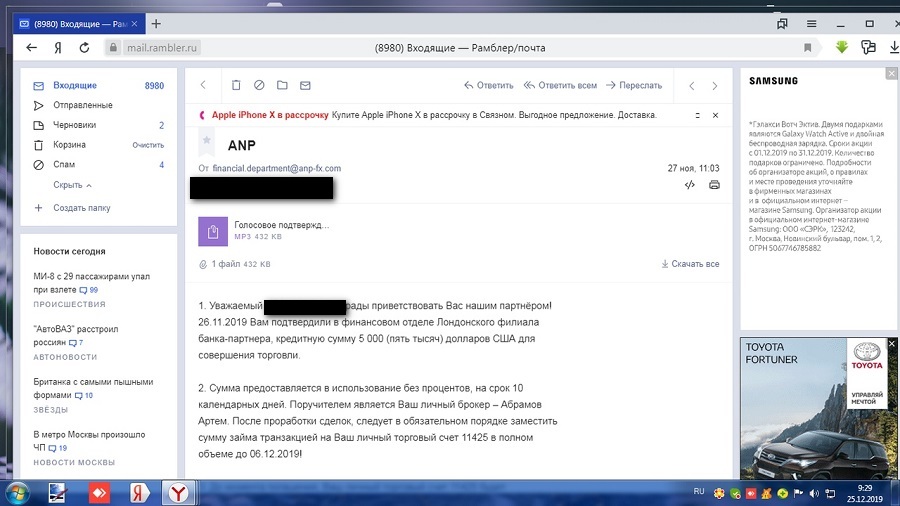Image resolution: width=900 pixels, height=506 pixels.
Task: Open the Yandex Browser taskbar icon
Action: (x=179, y=493)
